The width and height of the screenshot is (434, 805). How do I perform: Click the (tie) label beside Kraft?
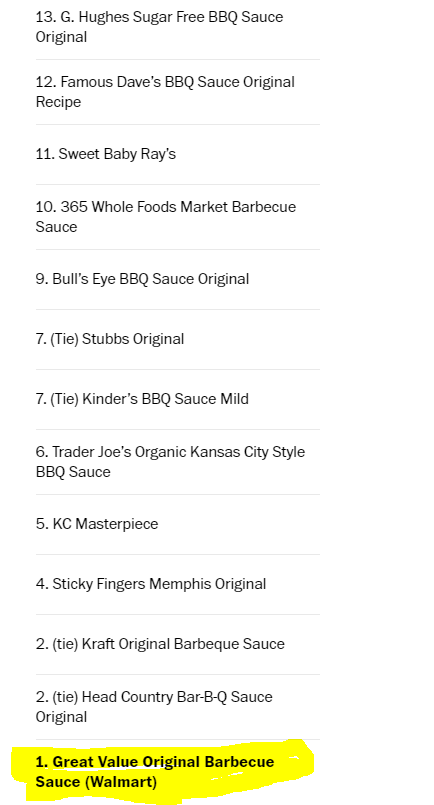(64, 644)
